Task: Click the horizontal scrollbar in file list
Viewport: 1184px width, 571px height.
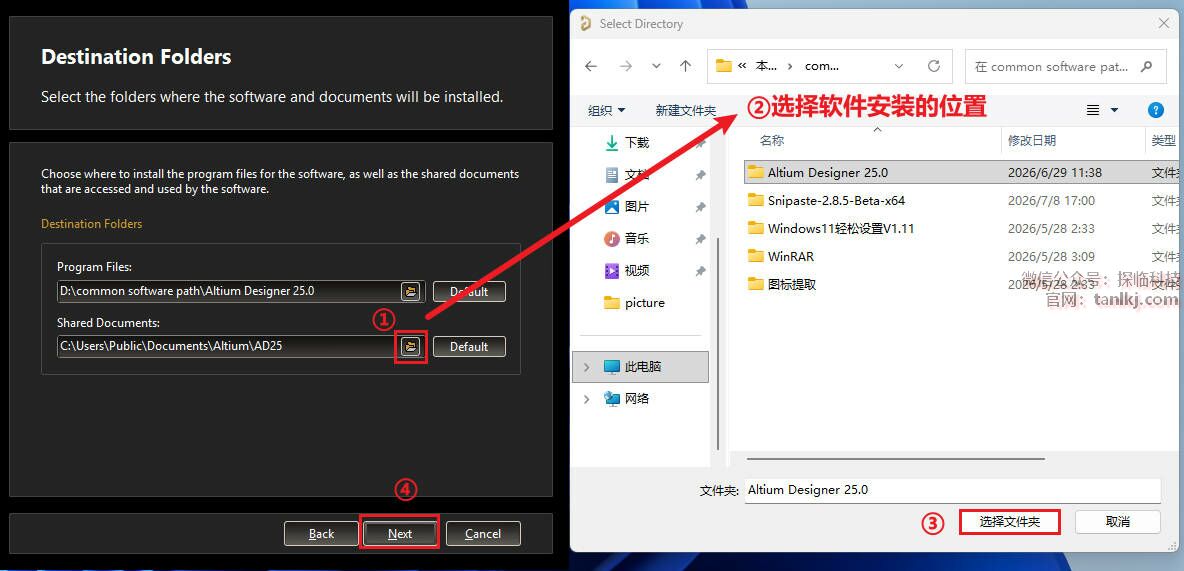Action: [x=896, y=458]
